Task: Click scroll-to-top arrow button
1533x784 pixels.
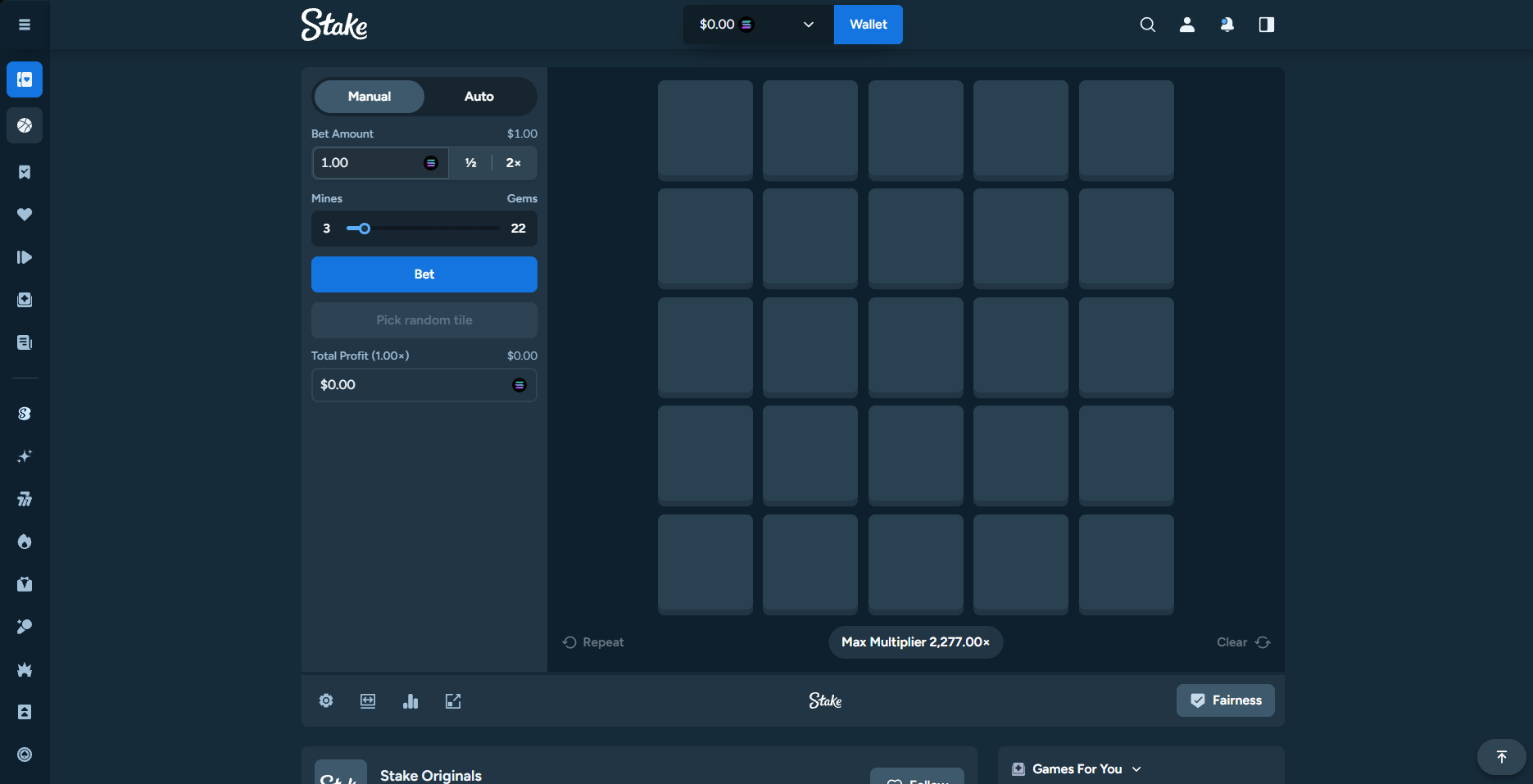Action: (1501, 757)
